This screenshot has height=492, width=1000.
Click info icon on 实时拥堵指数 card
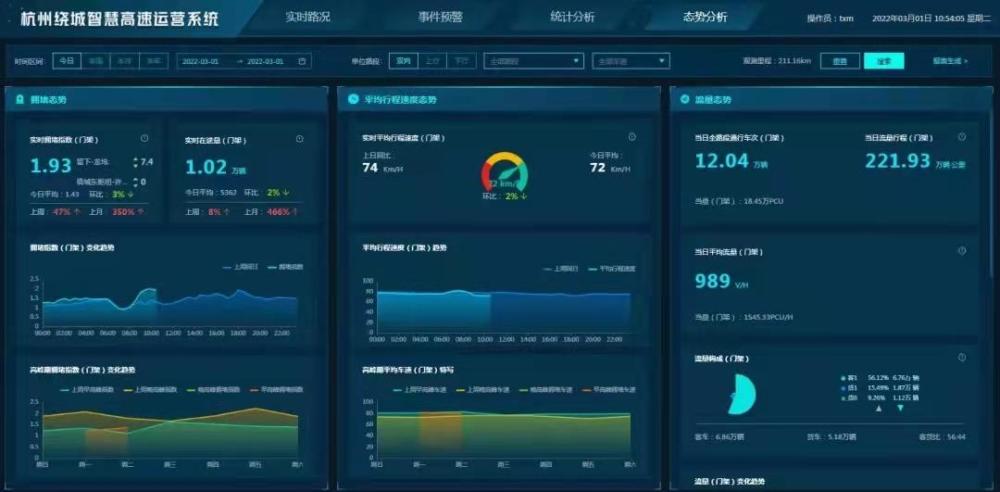pyautogui.click(x=145, y=138)
